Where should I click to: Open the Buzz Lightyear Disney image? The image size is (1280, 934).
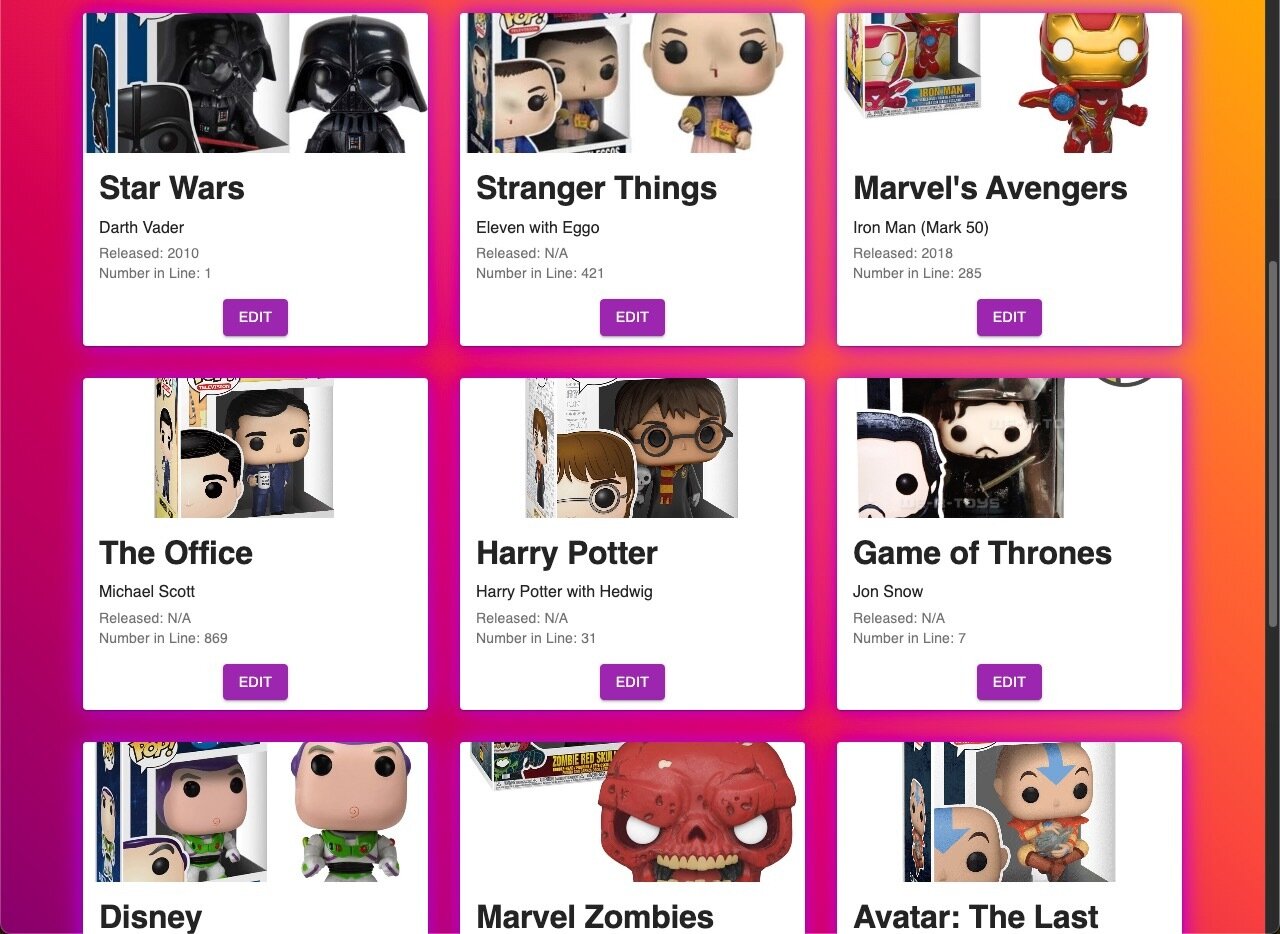click(256, 812)
